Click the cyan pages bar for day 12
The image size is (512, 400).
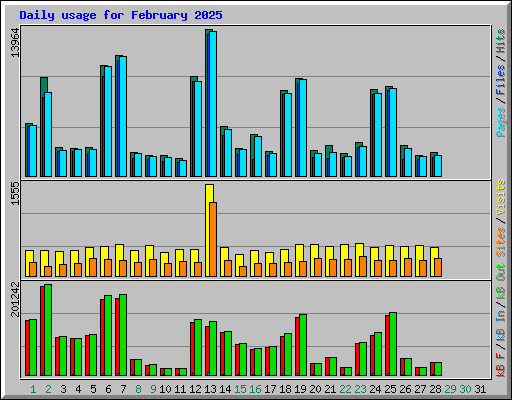198,129
